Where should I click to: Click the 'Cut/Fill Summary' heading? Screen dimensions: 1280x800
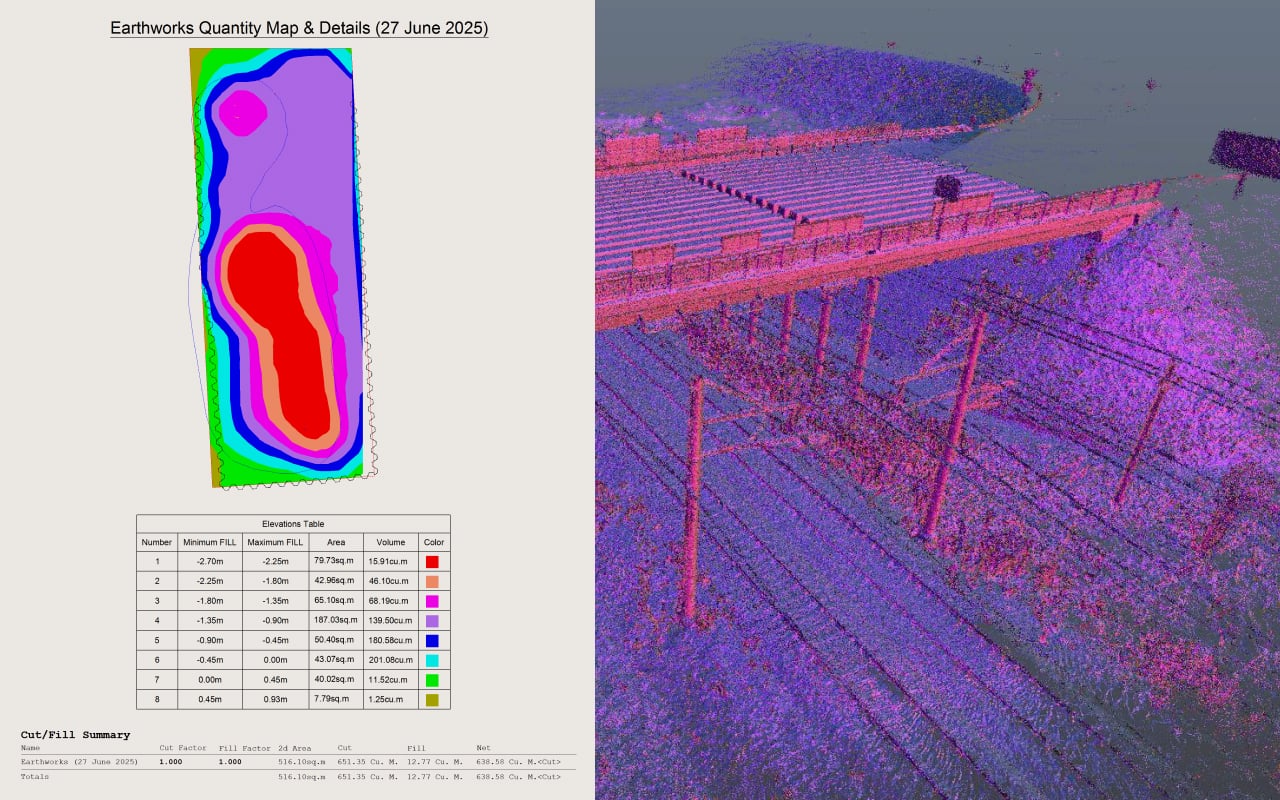(x=75, y=735)
